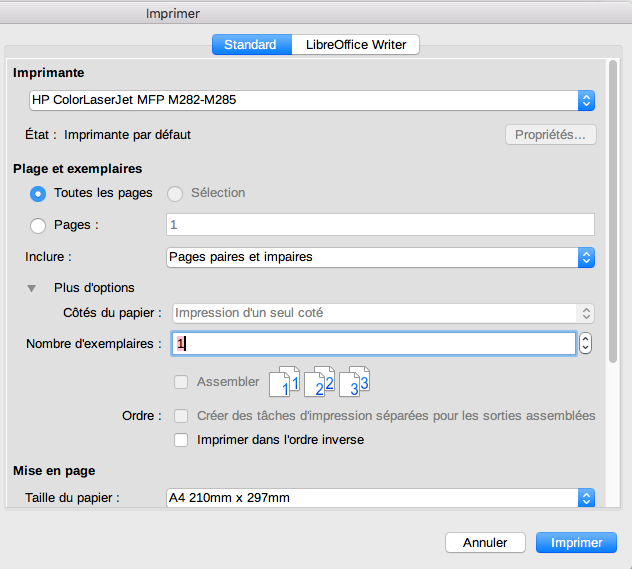This screenshot has width=632, height=569.
Task: Click the Pages range text field
Action: [380, 225]
